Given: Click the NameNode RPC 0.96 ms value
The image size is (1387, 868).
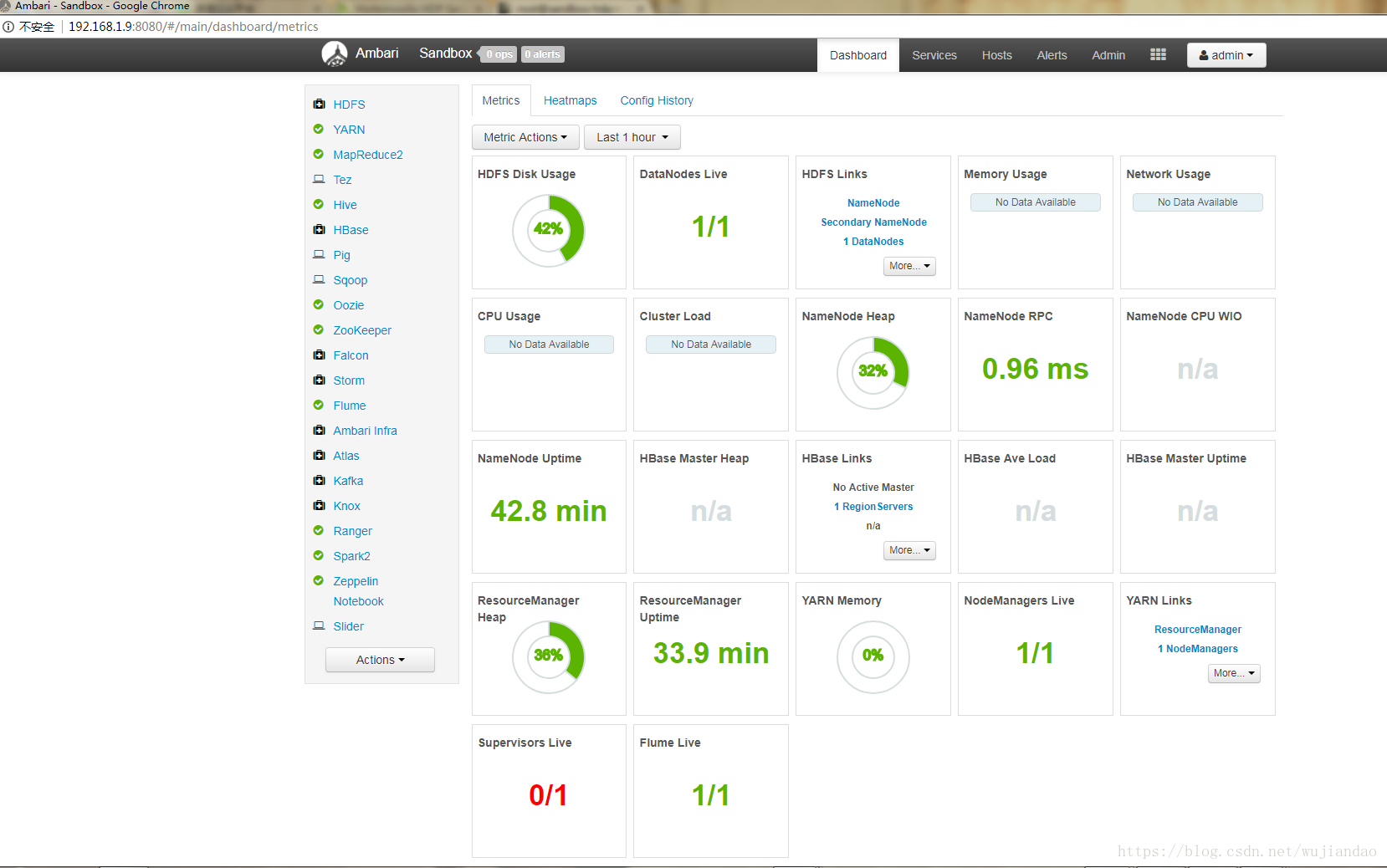Looking at the screenshot, I should point(1035,369).
